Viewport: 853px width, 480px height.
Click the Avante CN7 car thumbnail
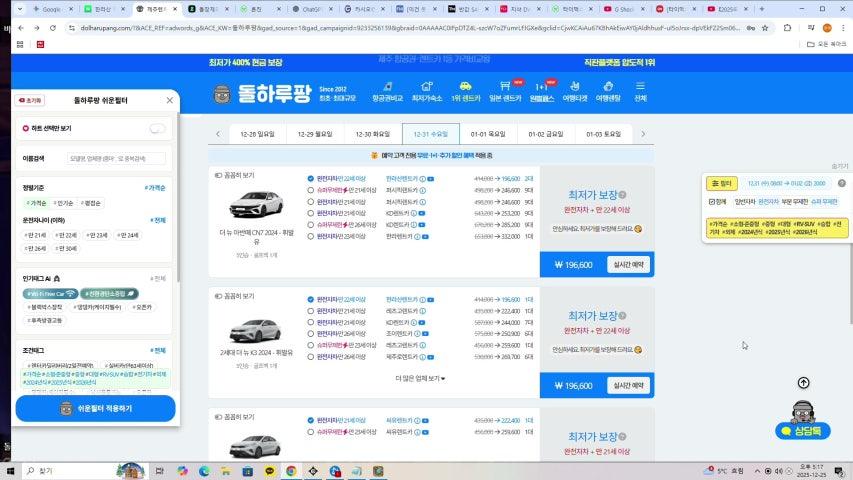pos(256,205)
